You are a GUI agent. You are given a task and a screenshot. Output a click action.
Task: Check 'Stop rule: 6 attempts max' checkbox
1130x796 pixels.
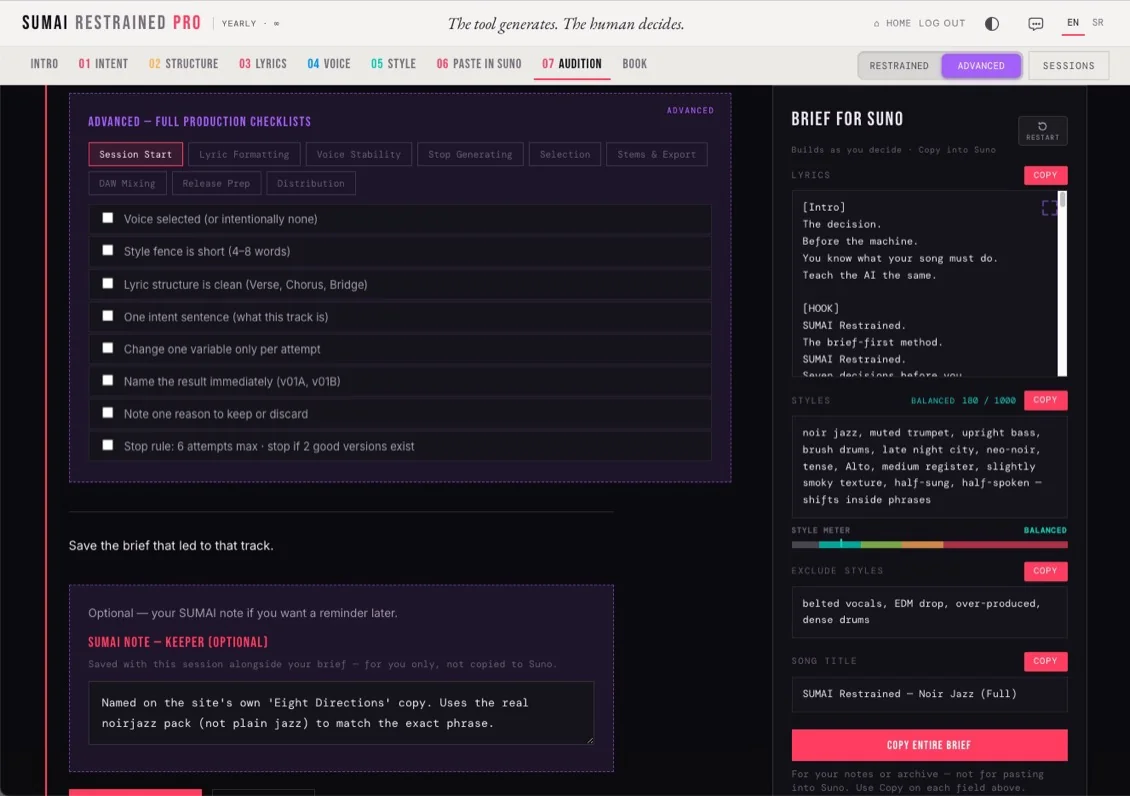click(107, 445)
